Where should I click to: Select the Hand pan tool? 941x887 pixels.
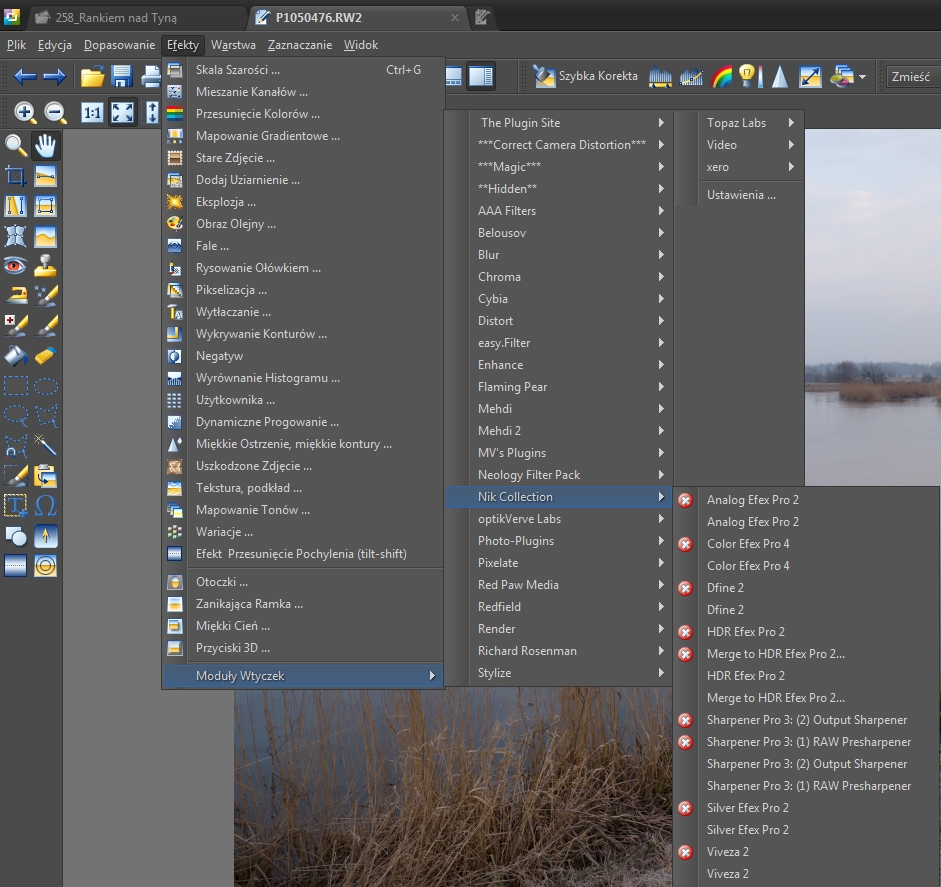click(46, 146)
